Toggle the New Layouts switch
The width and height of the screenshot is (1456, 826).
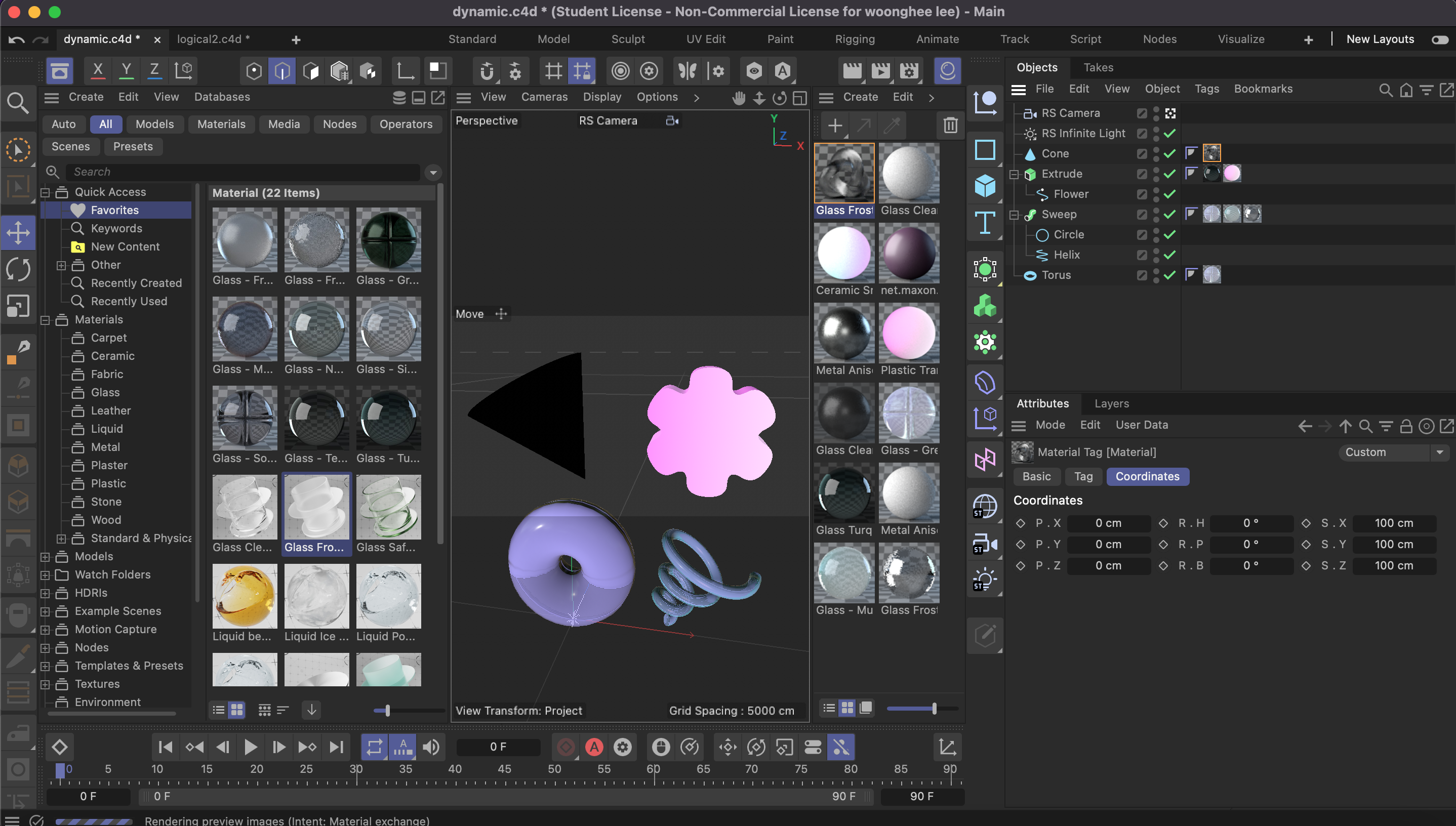(x=1439, y=39)
